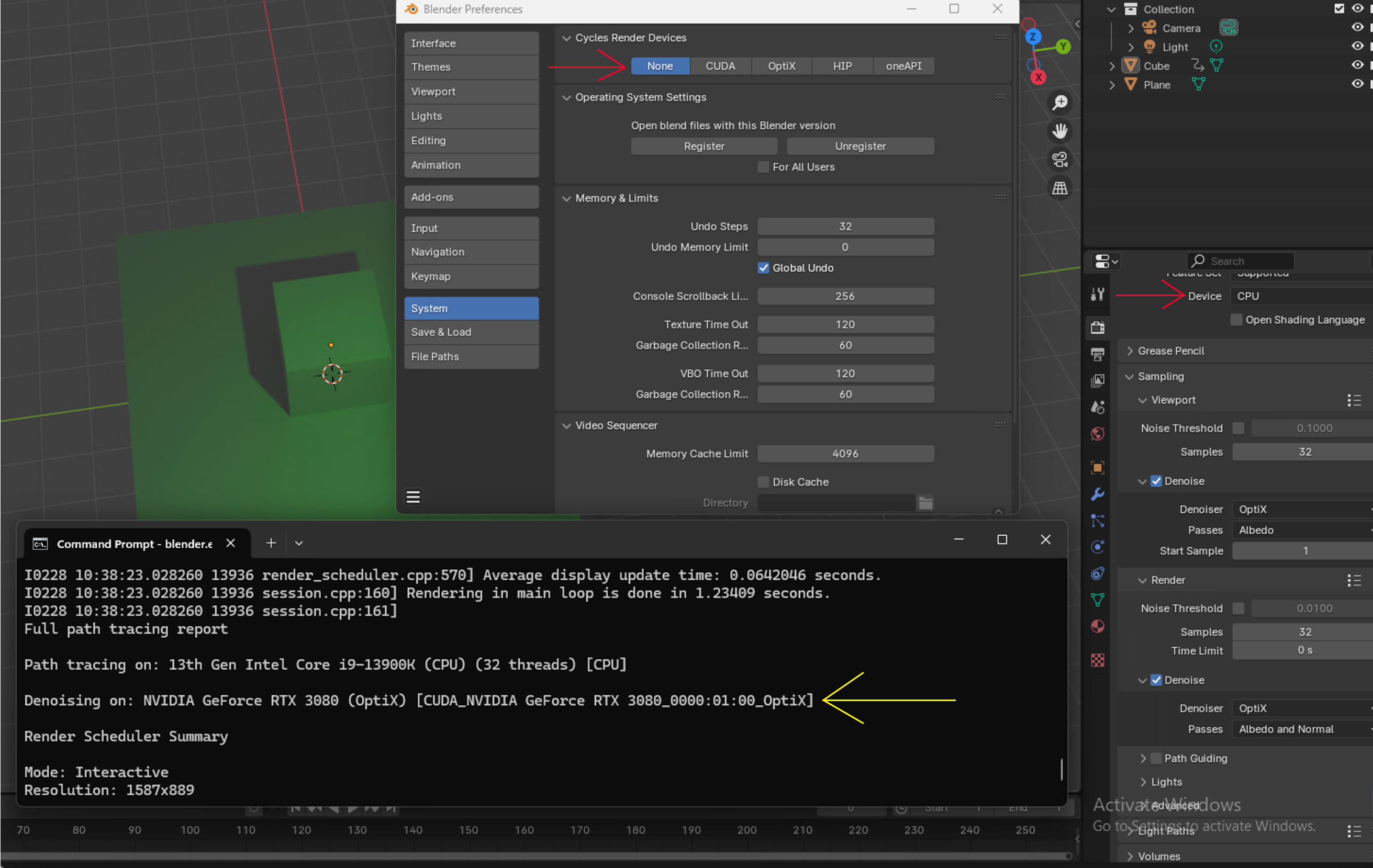Open the Modifiers wrench properties icon
Screen dimensions: 1373x868
tap(1098, 494)
